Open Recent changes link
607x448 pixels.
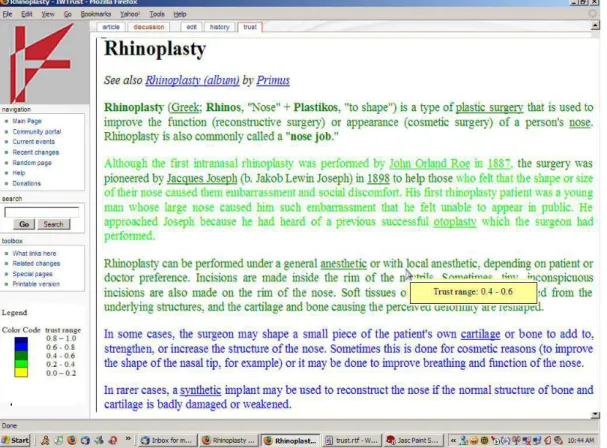click(x=36, y=153)
